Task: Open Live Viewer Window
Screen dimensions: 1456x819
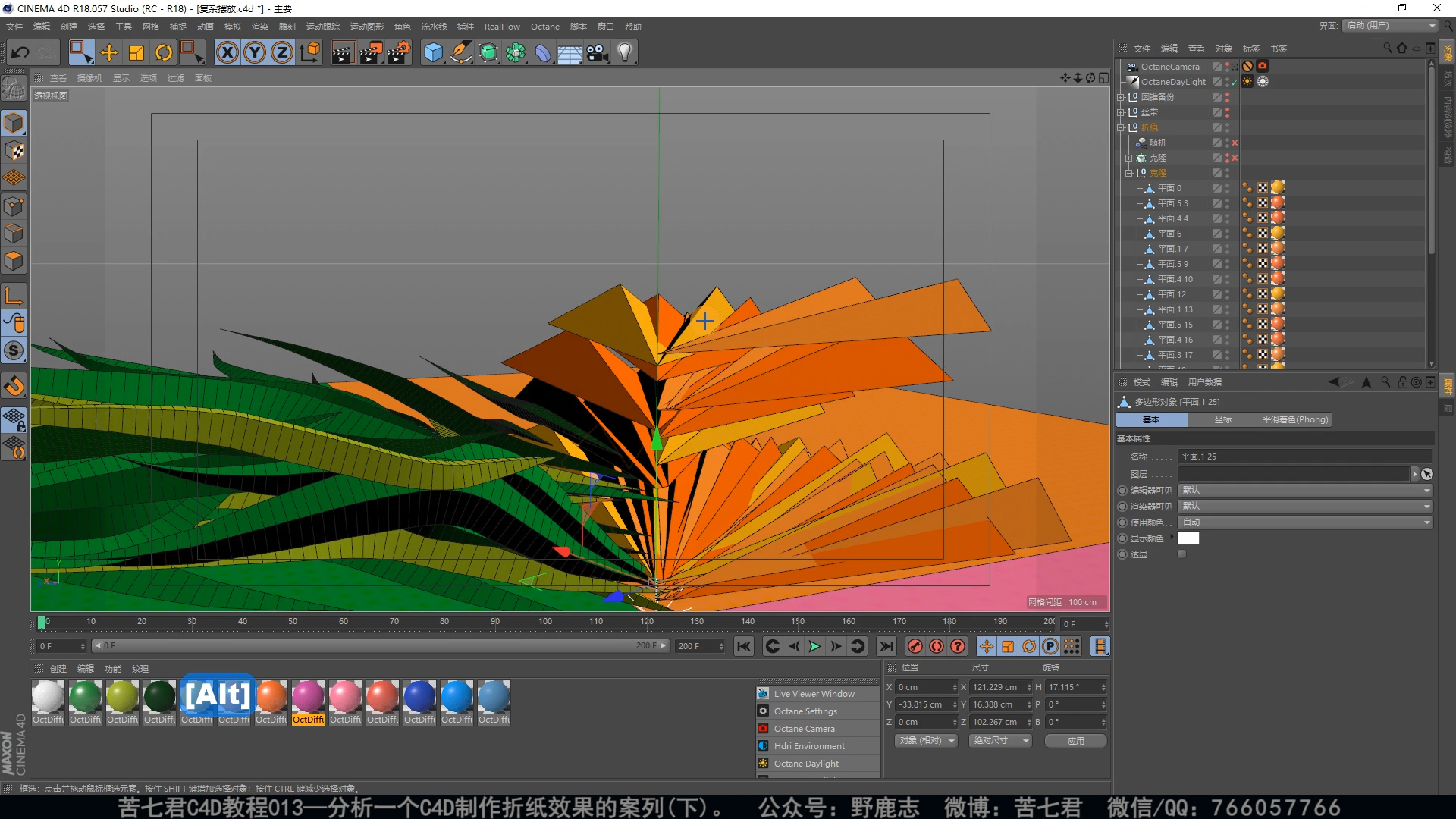Action: point(814,694)
